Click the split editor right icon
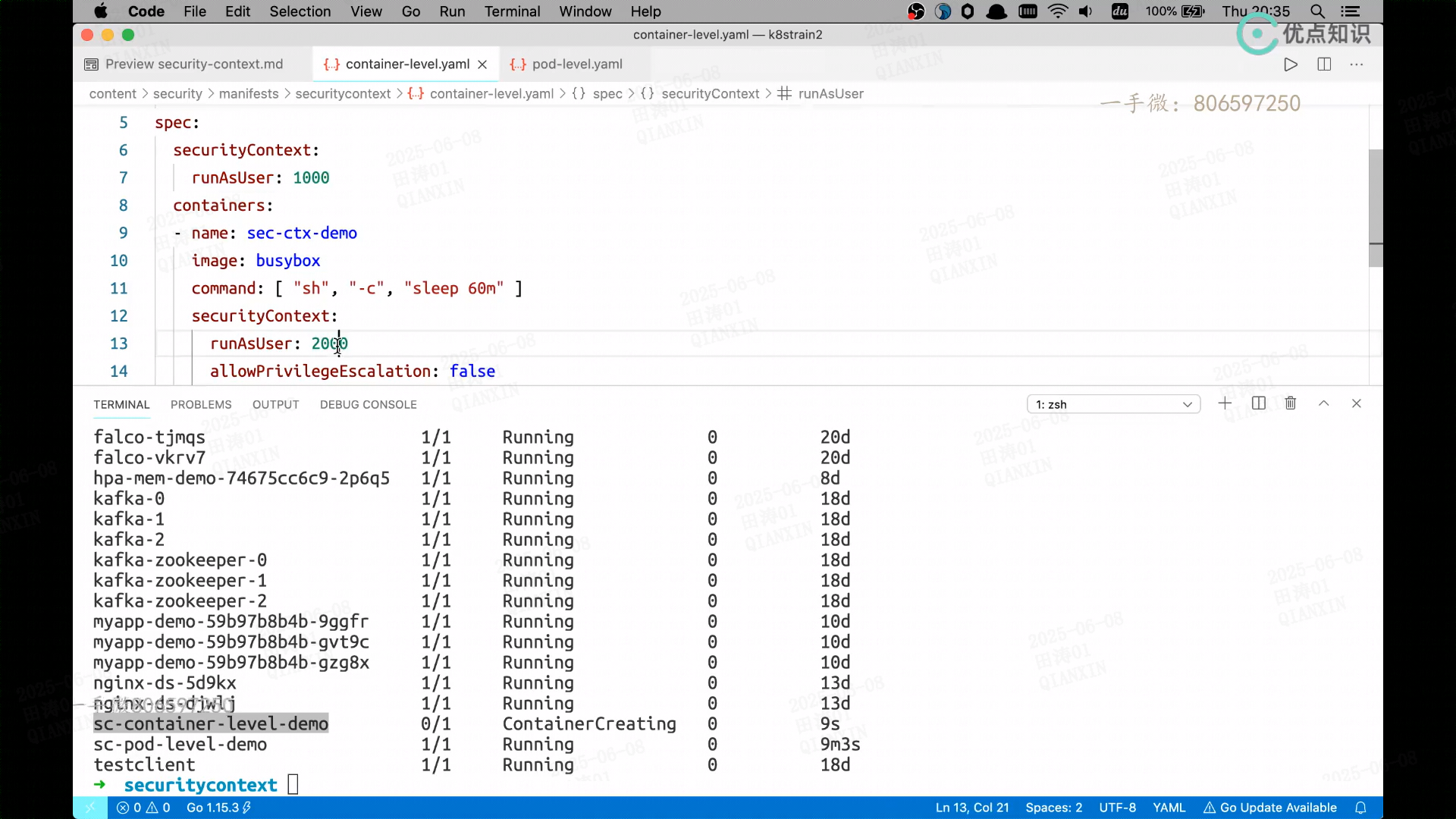Screen dimensions: 1456x819 click(x=1324, y=64)
